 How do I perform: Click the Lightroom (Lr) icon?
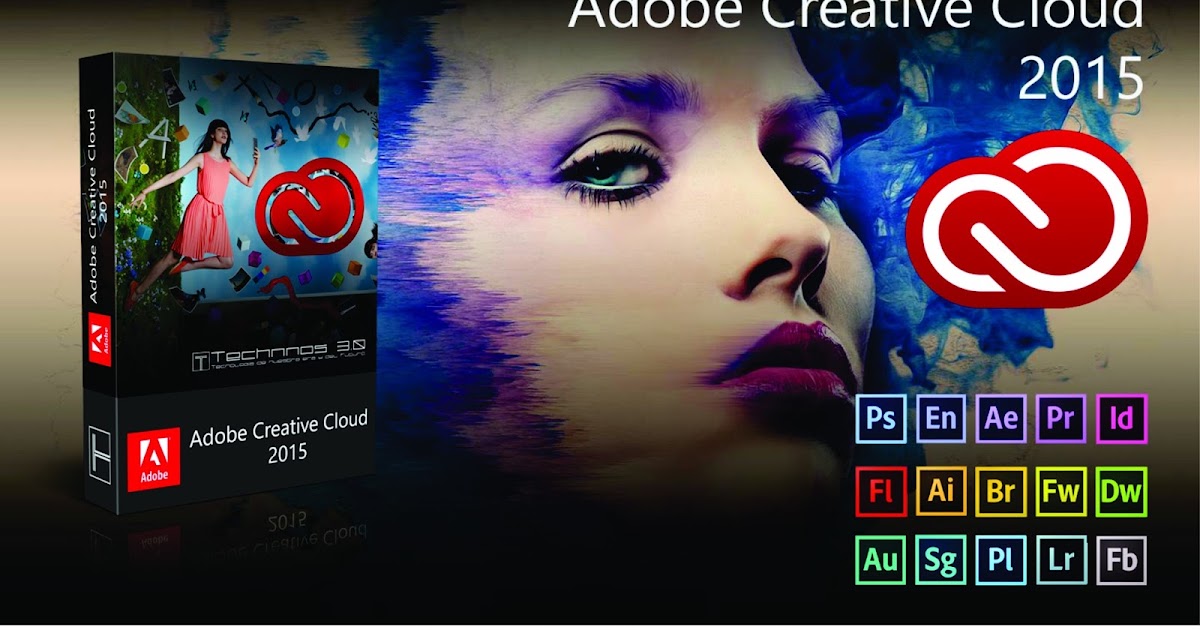(x=1061, y=560)
